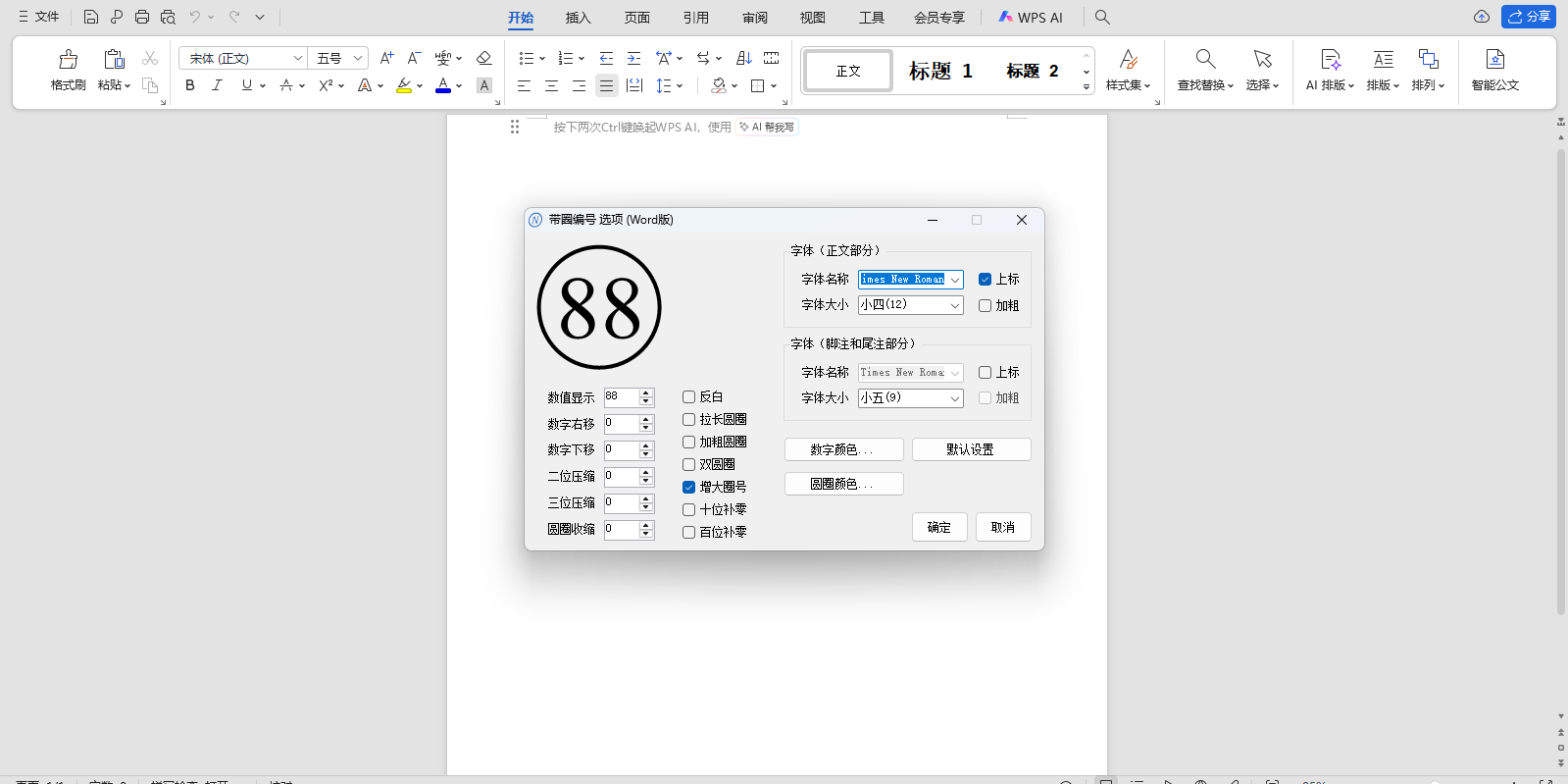Uncheck the 增大圈号 checkbox
This screenshot has height=784, width=1568.
(689, 488)
